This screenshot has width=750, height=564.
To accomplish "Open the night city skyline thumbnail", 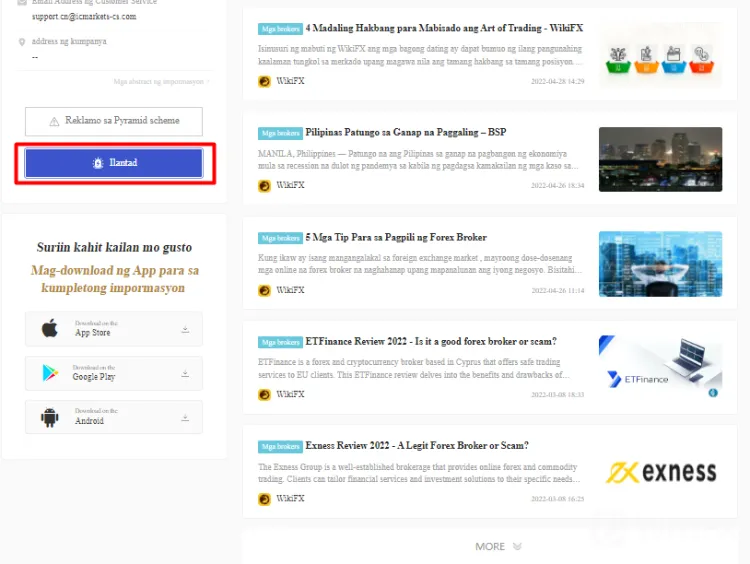I will [x=661, y=159].
